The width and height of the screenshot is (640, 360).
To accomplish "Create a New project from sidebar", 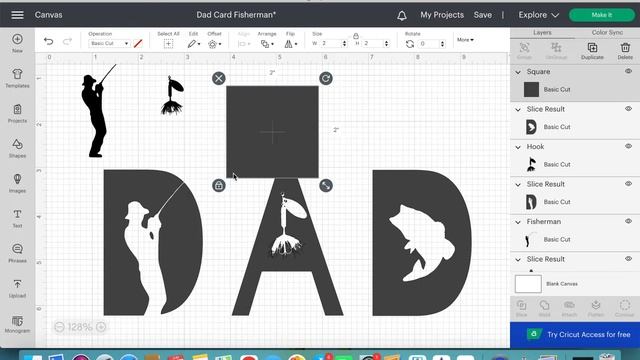I will (17, 43).
